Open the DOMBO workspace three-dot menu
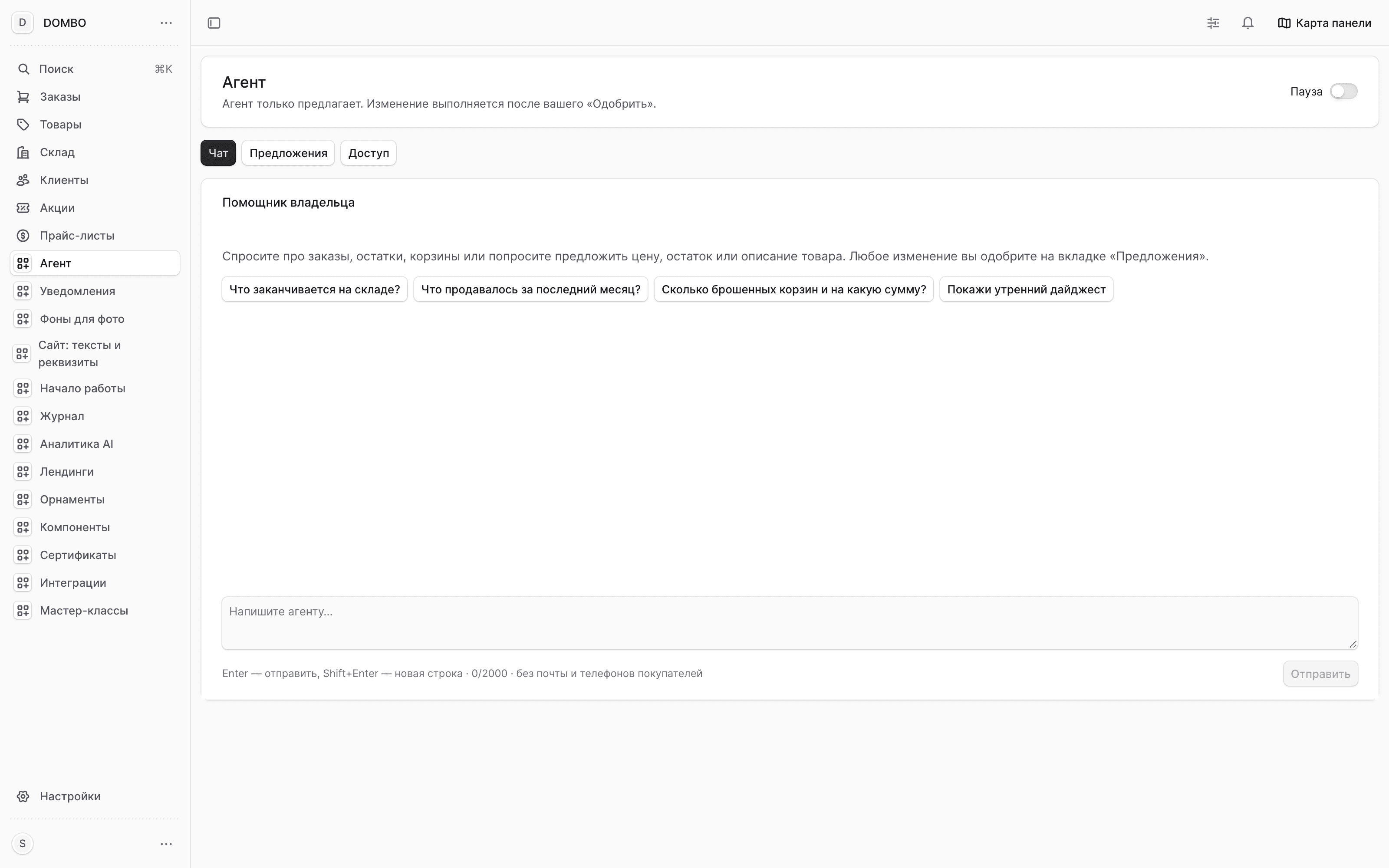The image size is (1389, 868). (x=166, y=23)
